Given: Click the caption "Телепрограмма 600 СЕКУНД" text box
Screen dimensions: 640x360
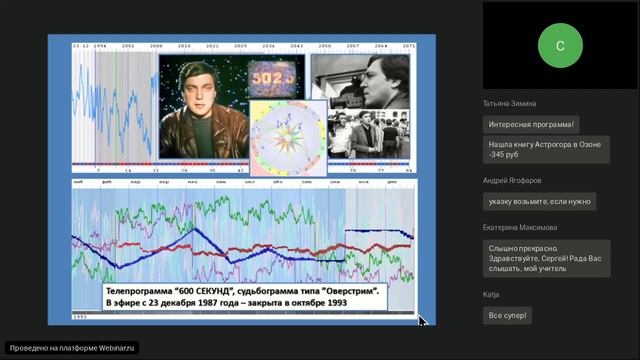Looking at the screenshot, I should click(x=244, y=297).
